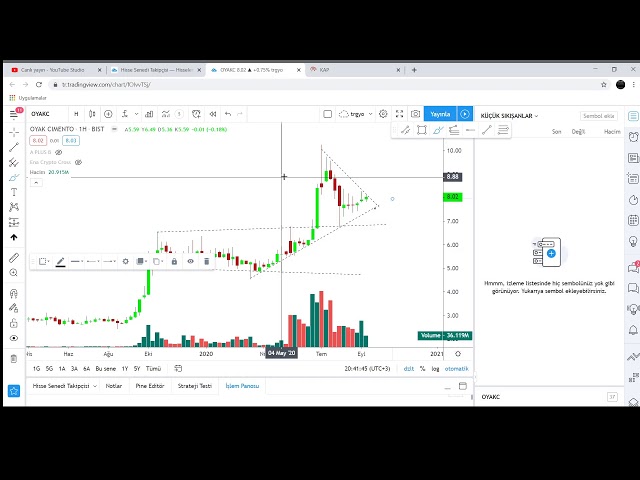Select the trend line drawing tool

[x=14, y=147]
